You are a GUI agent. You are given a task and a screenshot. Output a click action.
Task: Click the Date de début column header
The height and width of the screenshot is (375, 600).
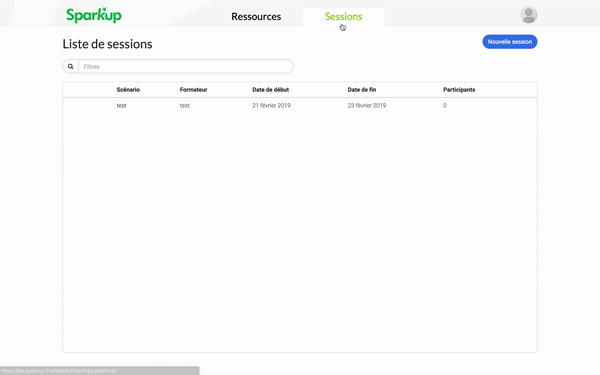[271, 90]
